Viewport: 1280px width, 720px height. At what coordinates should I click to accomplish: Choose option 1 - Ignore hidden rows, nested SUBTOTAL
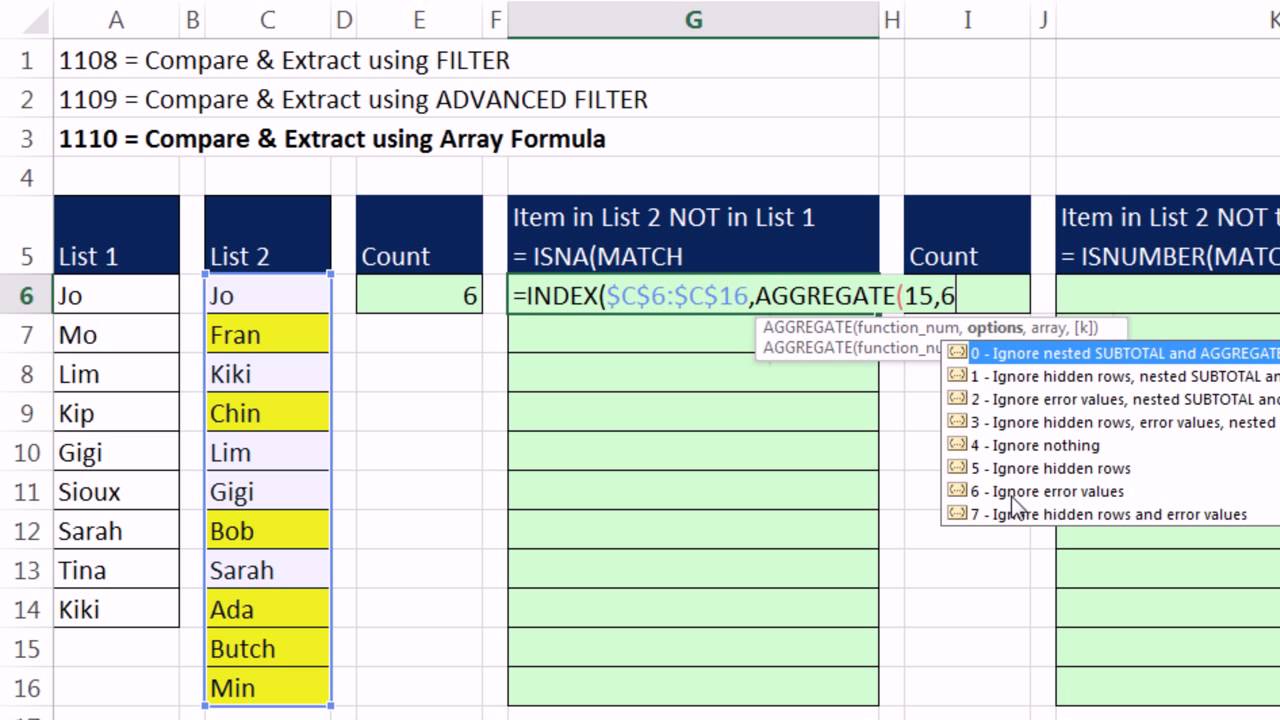point(1113,376)
